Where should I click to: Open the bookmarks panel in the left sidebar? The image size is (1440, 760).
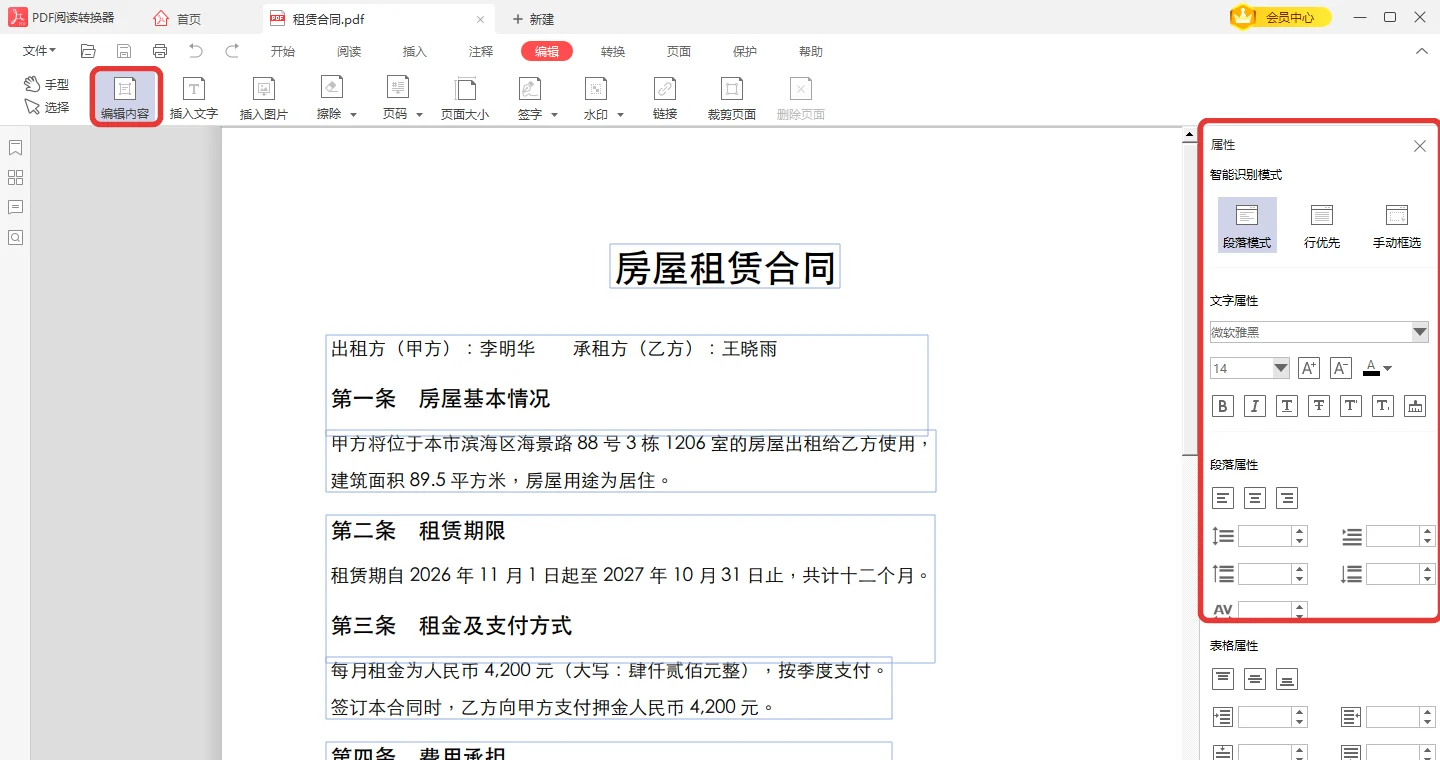pyautogui.click(x=15, y=148)
